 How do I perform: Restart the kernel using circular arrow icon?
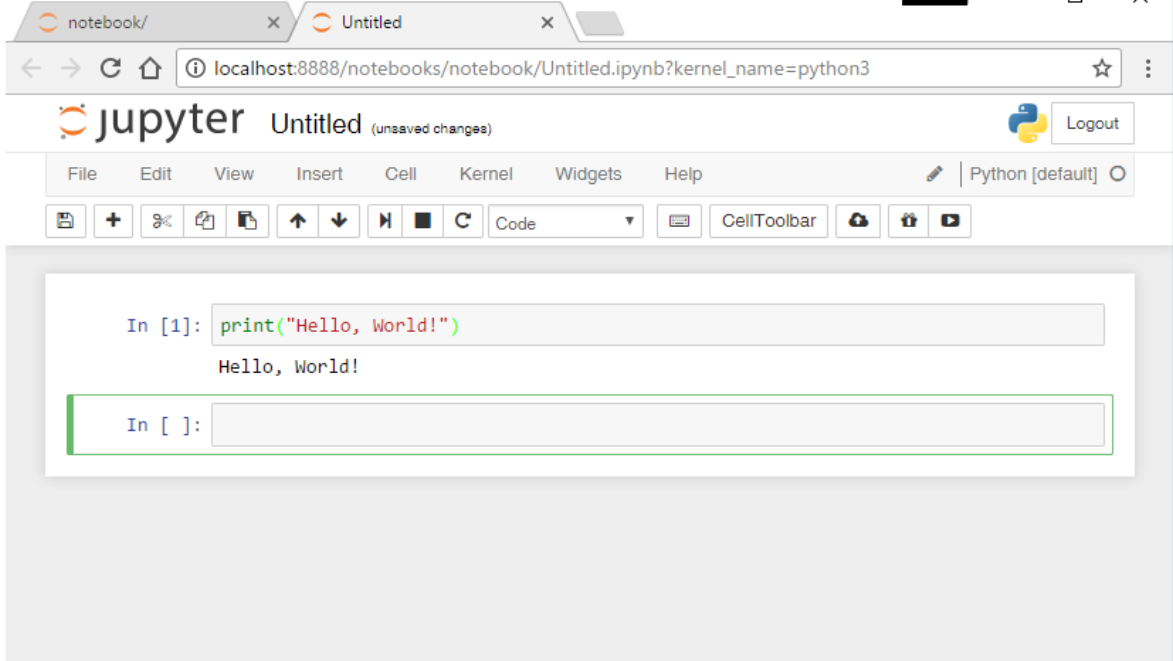click(x=462, y=222)
